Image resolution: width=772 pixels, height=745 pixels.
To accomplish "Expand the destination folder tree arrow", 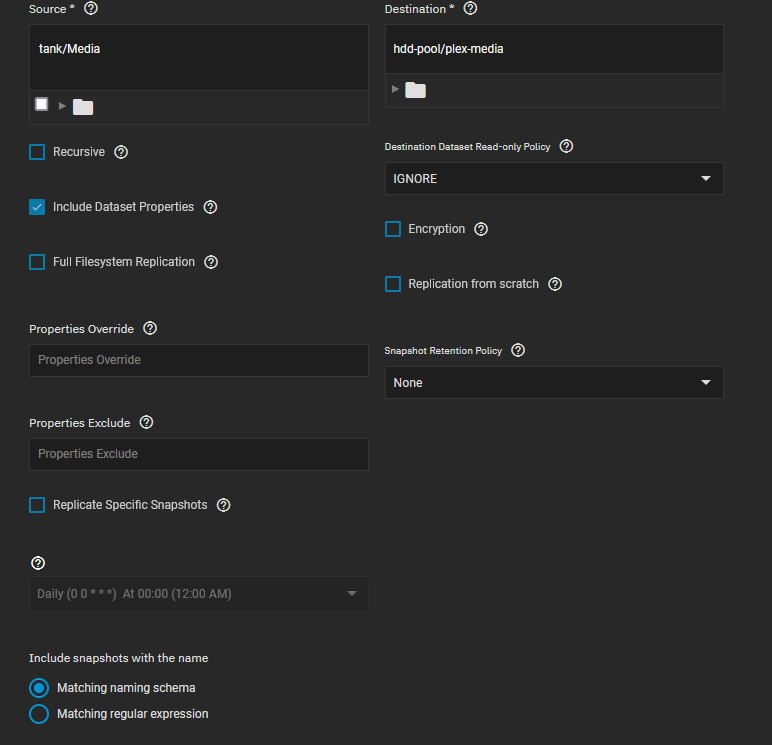I will click(395, 90).
